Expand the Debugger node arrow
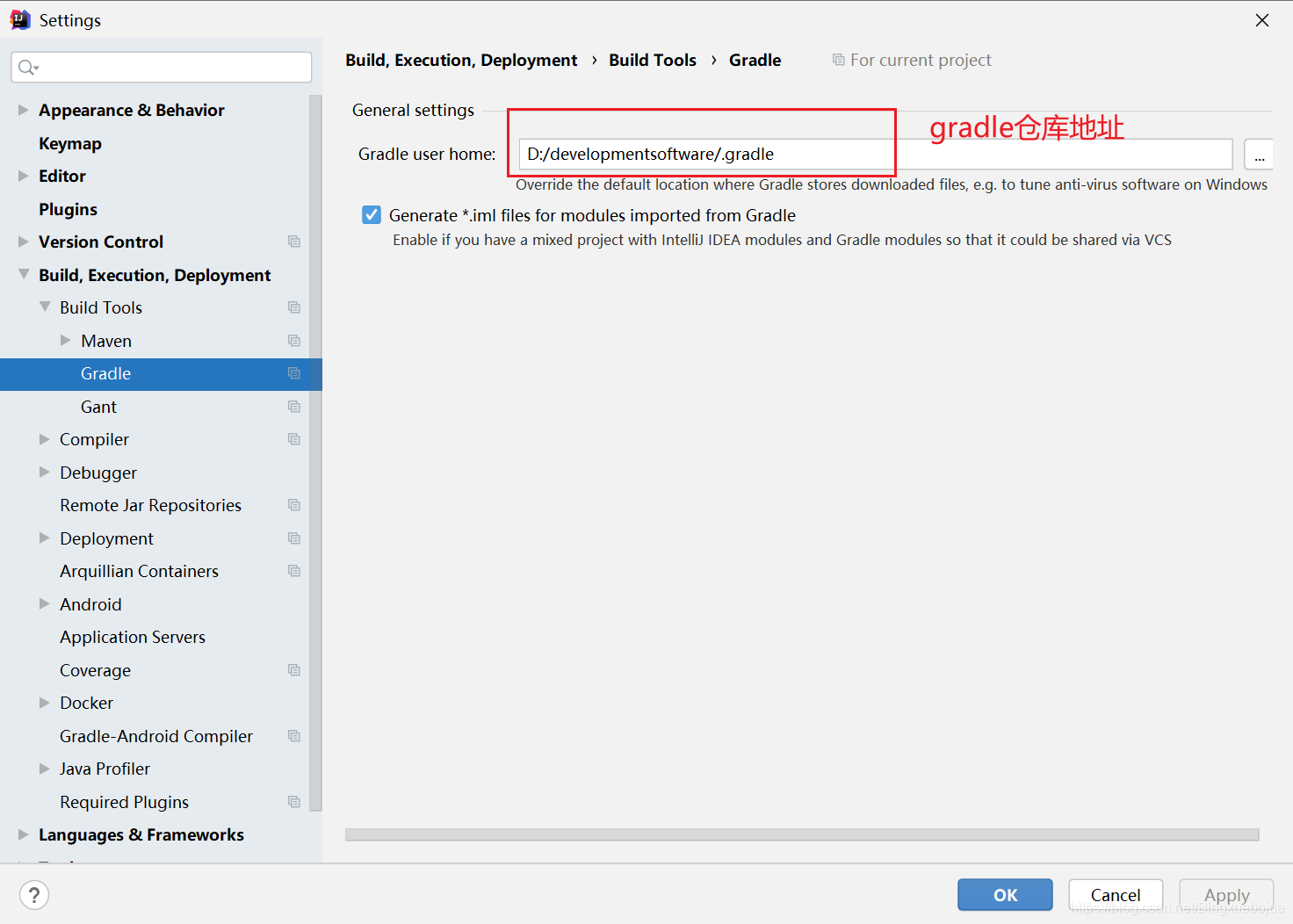 (45, 473)
